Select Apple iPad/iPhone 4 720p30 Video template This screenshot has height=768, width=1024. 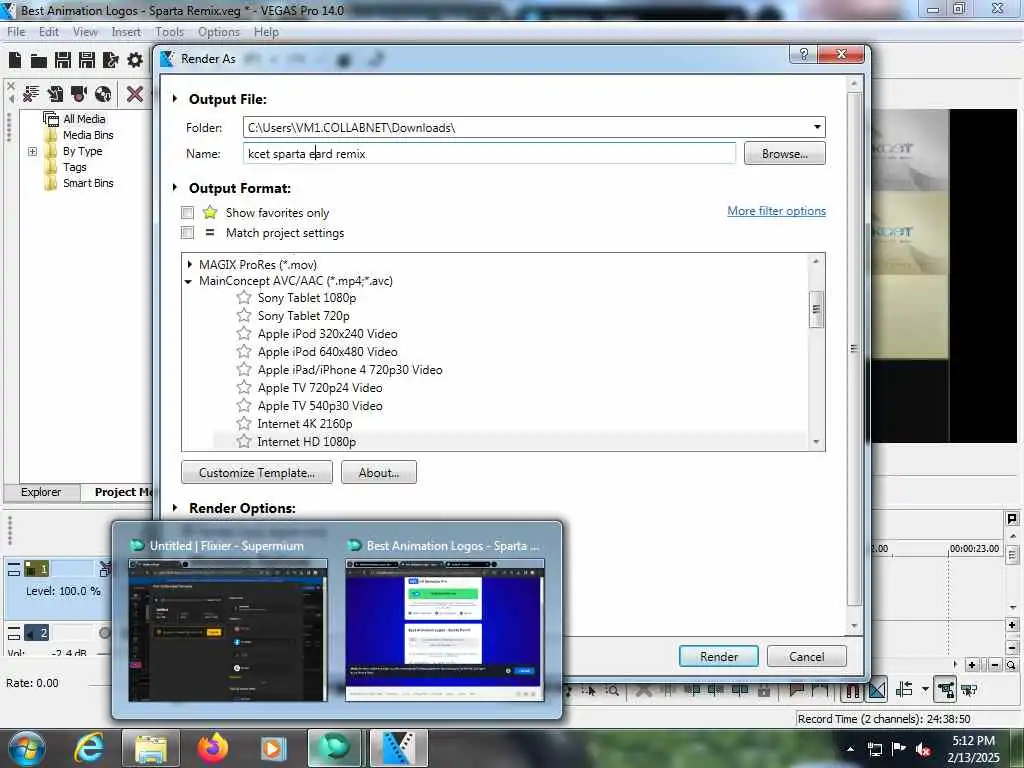coord(350,370)
